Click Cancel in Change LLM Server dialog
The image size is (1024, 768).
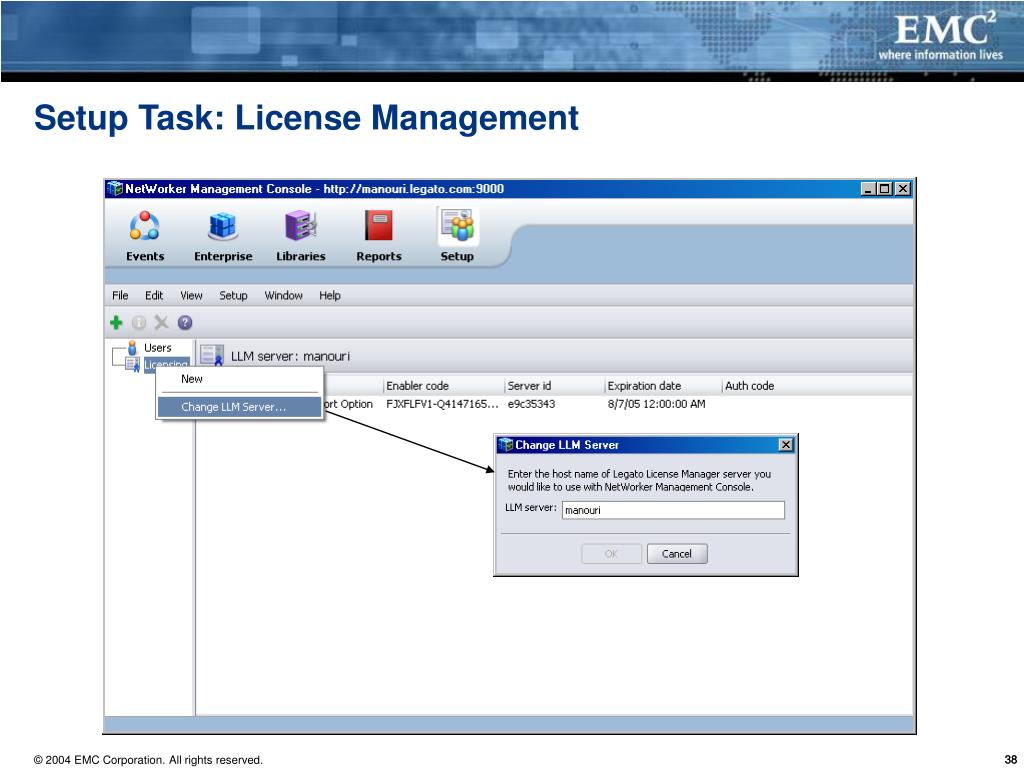(x=677, y=554)
